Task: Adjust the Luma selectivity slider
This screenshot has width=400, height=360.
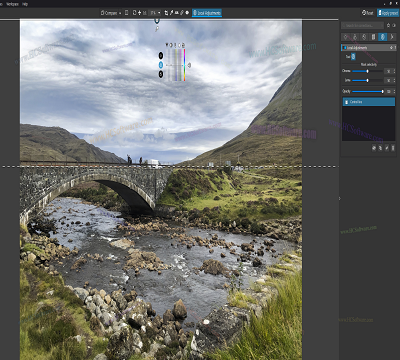Action: pos(367,80)
